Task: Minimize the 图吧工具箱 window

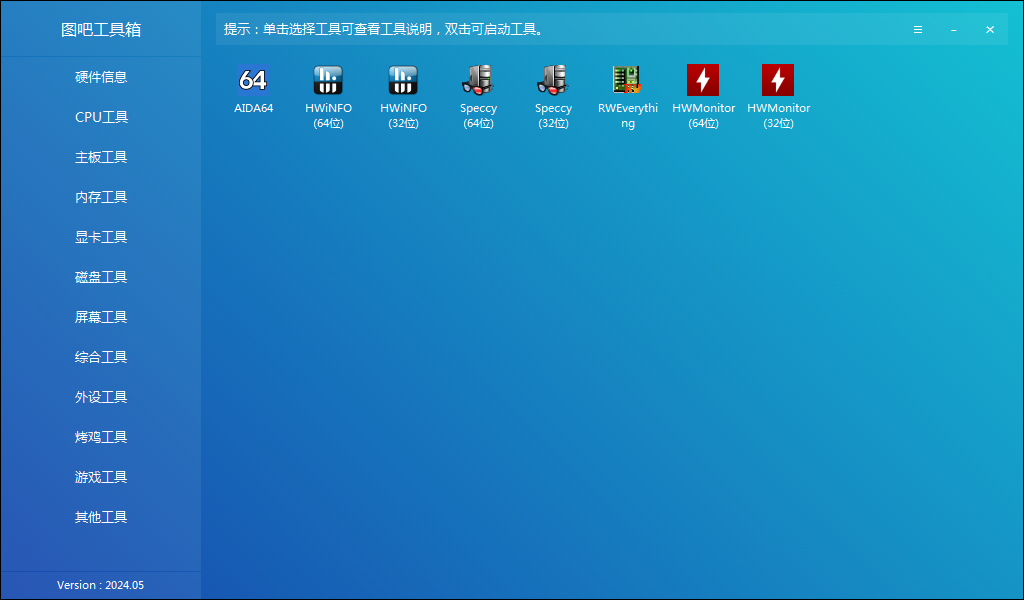Action: 954,29
